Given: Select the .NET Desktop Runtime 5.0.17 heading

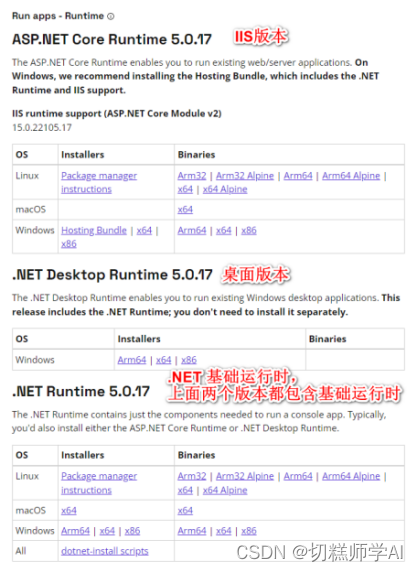Looking at the screenshot, I should [112, 275].
